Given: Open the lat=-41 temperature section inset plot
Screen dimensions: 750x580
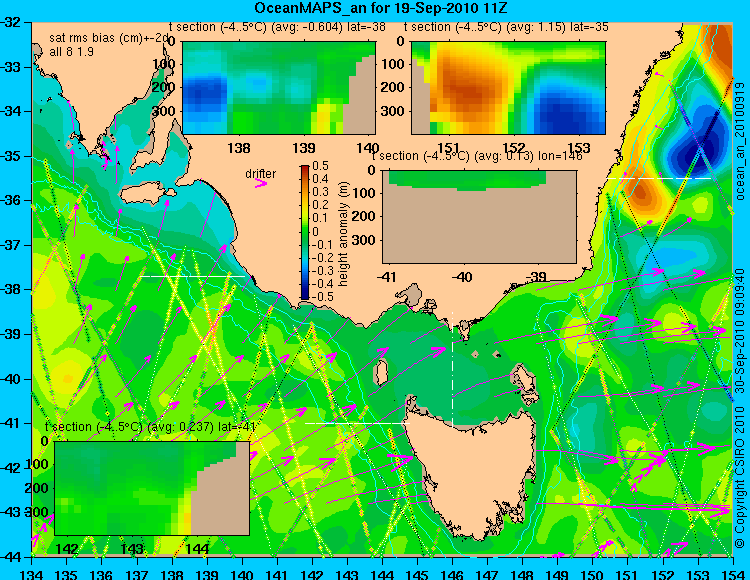Looking at the screenshot, I should click(x=152, y=488).
